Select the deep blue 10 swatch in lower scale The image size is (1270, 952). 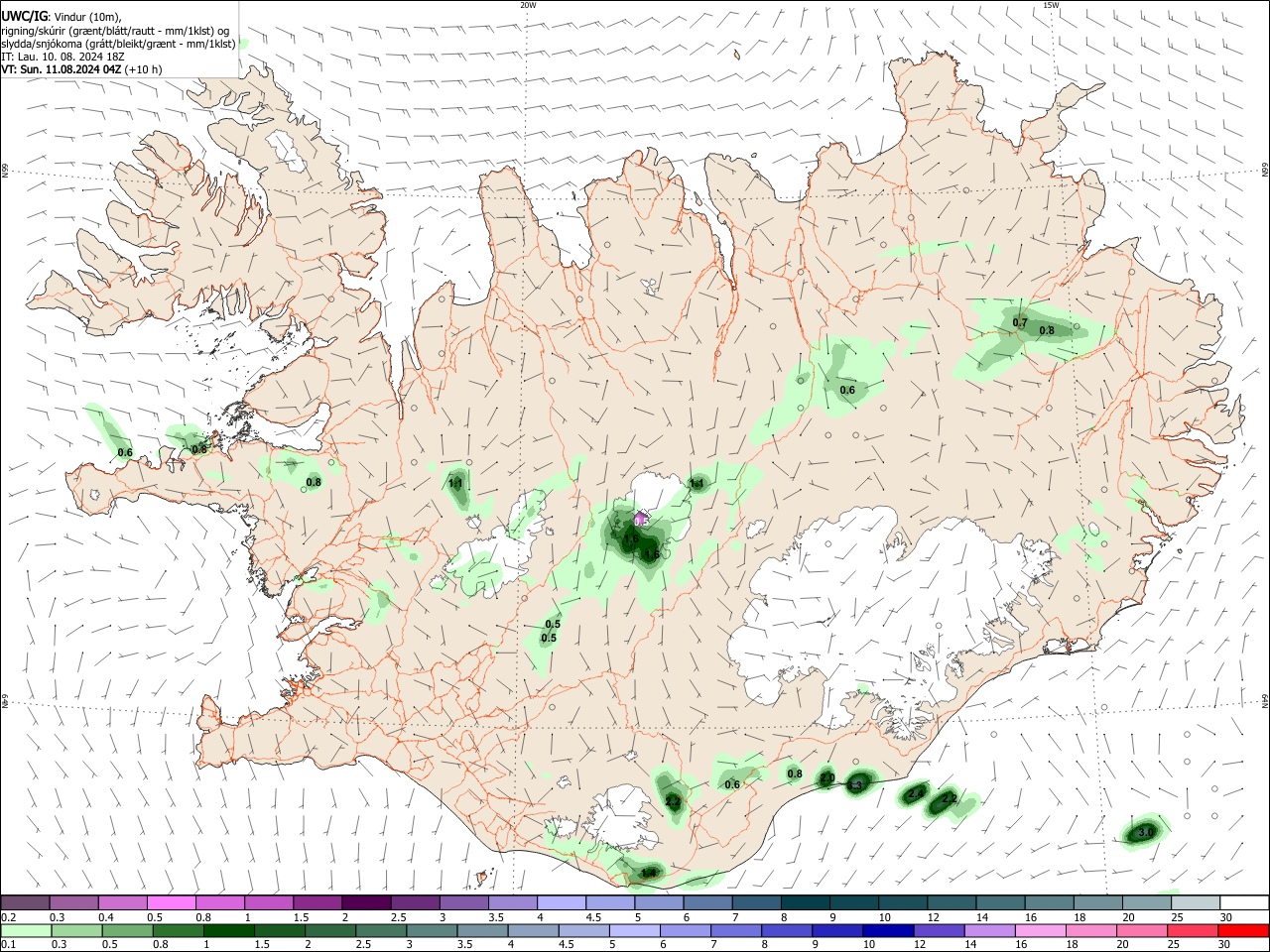pyautogui.click(x=888, y=930)
